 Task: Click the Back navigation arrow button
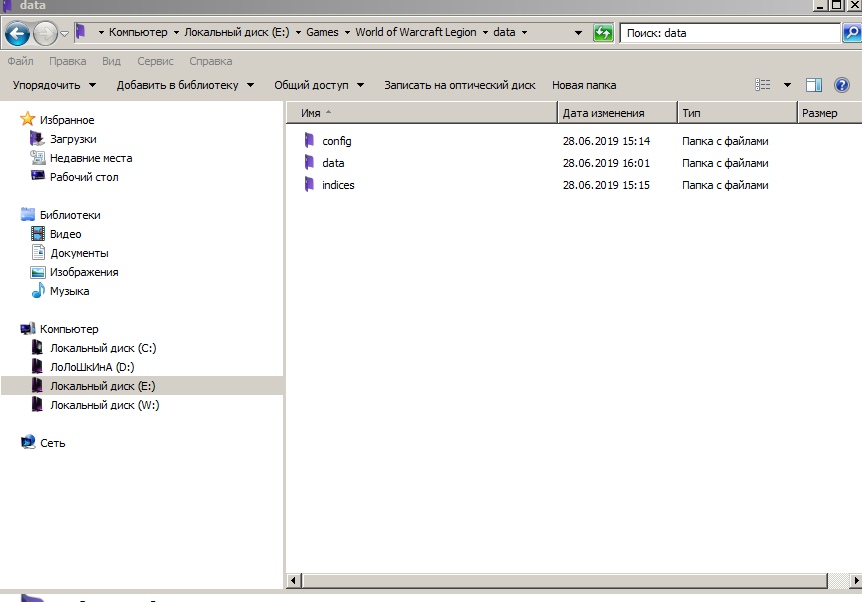[17, 34]
